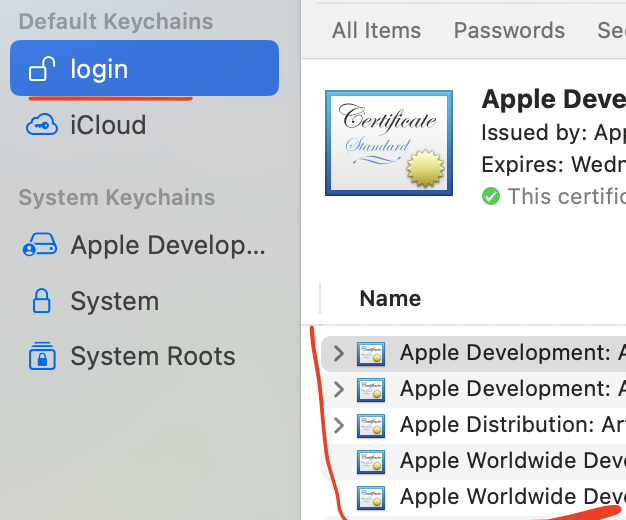Viewport: 626px width, 520px height.
Task: Sort list by the Name column header
Action: (x=390, y=298)
